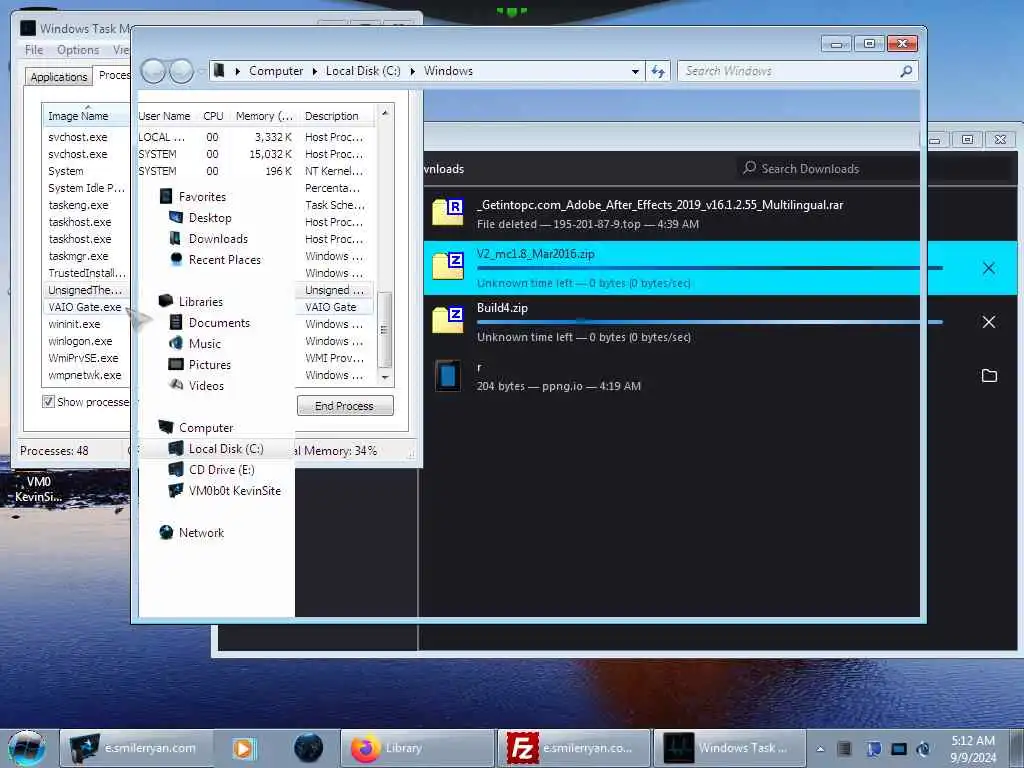Click the process list scrollbar down arrow
The image size is (1024, 768).
pyautogui.click(x=385, y=377)
